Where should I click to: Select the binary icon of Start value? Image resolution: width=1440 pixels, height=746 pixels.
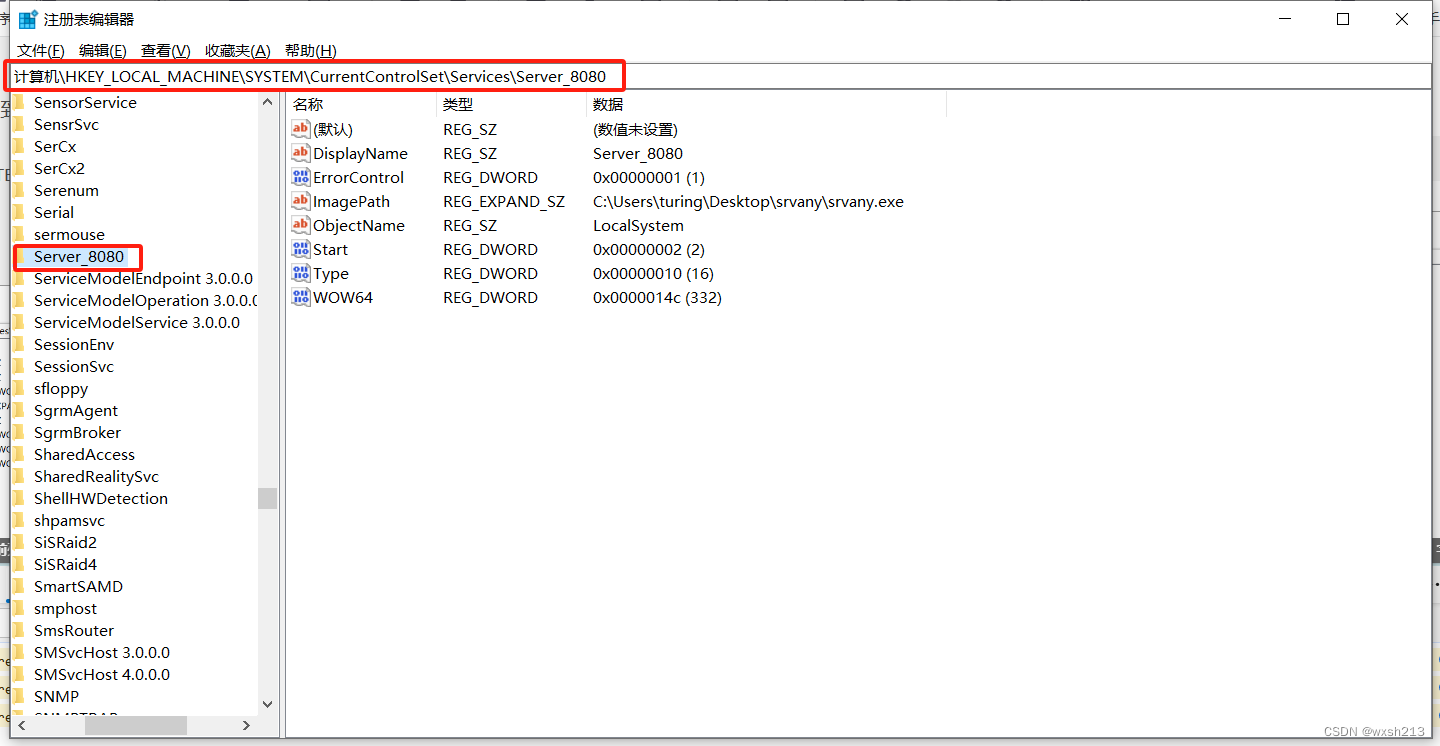(x=301, y=249)
